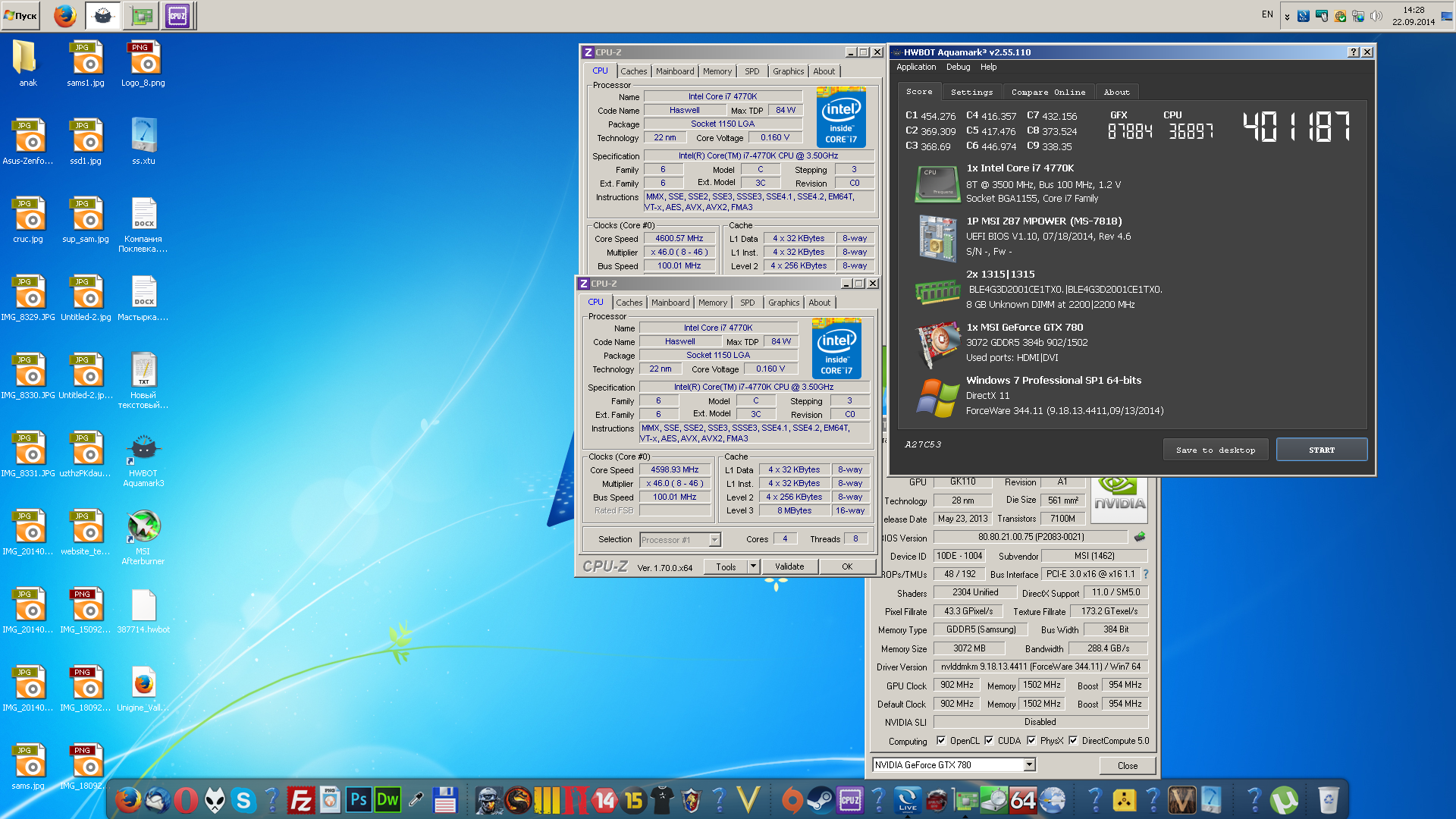Screen dimensions: 1456x819
Task: Select the ss.xtu file on desktop
Action: (143, 143)
